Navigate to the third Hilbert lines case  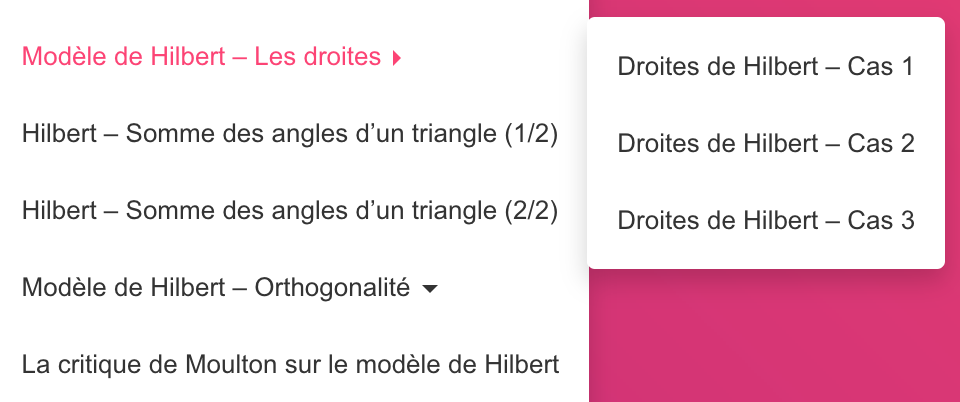click(765, 220)
